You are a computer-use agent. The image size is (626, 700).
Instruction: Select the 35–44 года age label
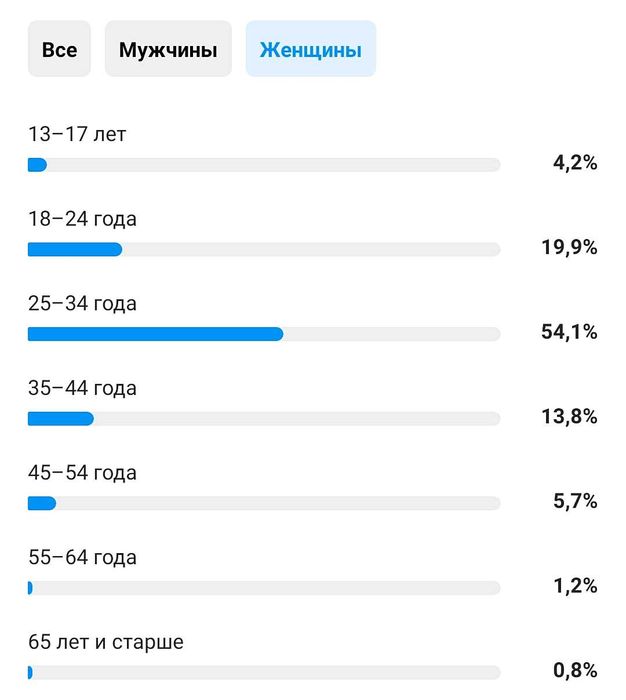pos(82,388)
